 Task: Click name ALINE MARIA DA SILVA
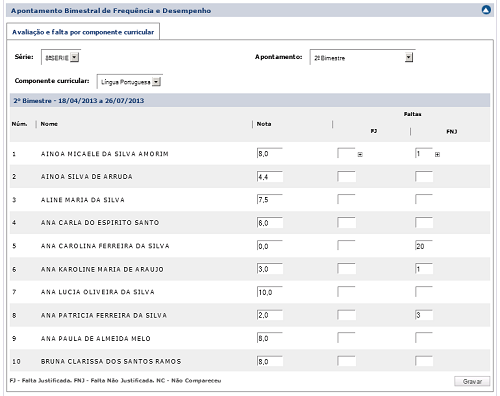[x=83, y=200]
